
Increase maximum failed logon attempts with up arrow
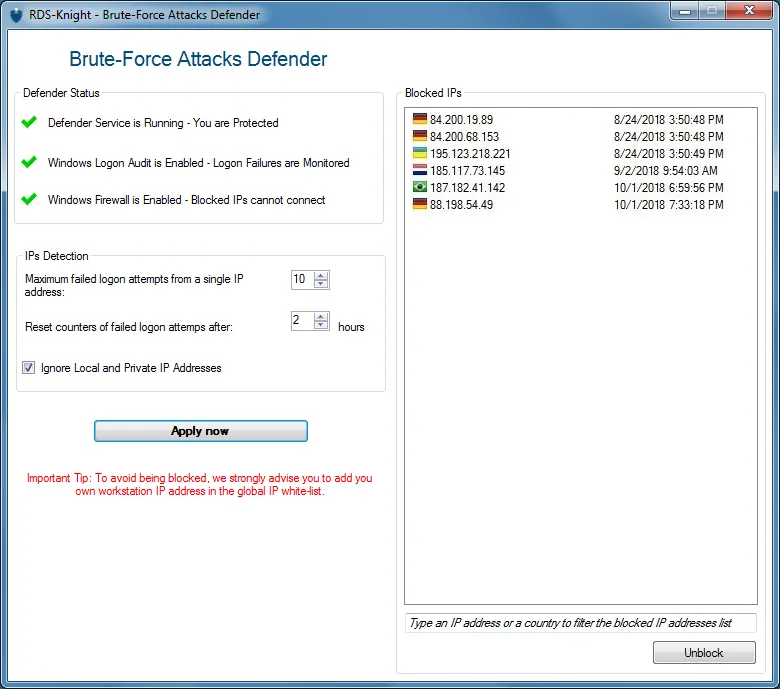click(x=321, y=275)
